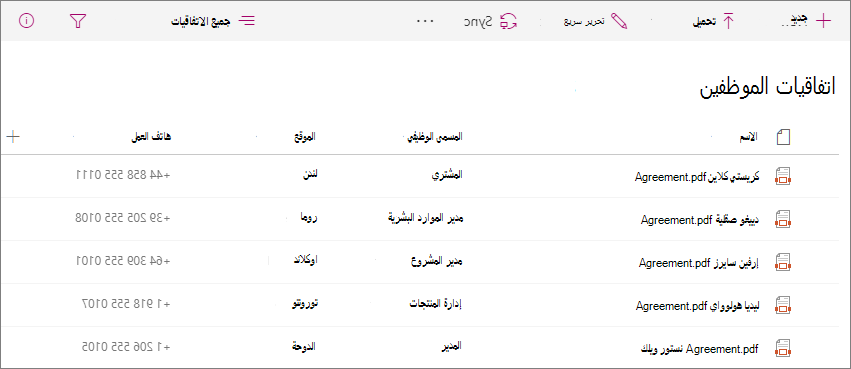
Task: Click PDF icon for إرفين سايرز file
Action: click(783, 263)
